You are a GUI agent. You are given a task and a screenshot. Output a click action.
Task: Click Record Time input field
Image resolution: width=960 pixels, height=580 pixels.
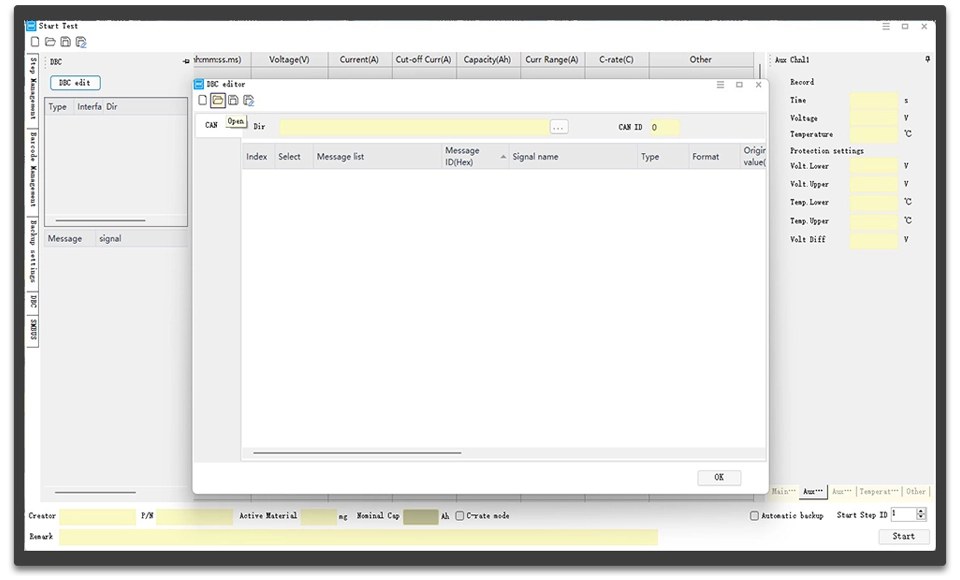874,100
